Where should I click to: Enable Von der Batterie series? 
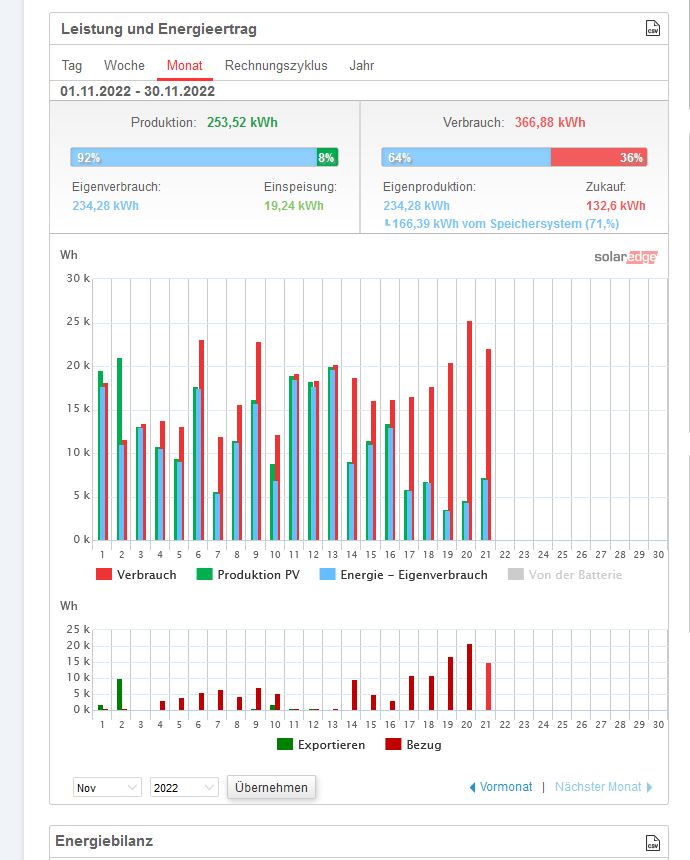coord(565,574)
